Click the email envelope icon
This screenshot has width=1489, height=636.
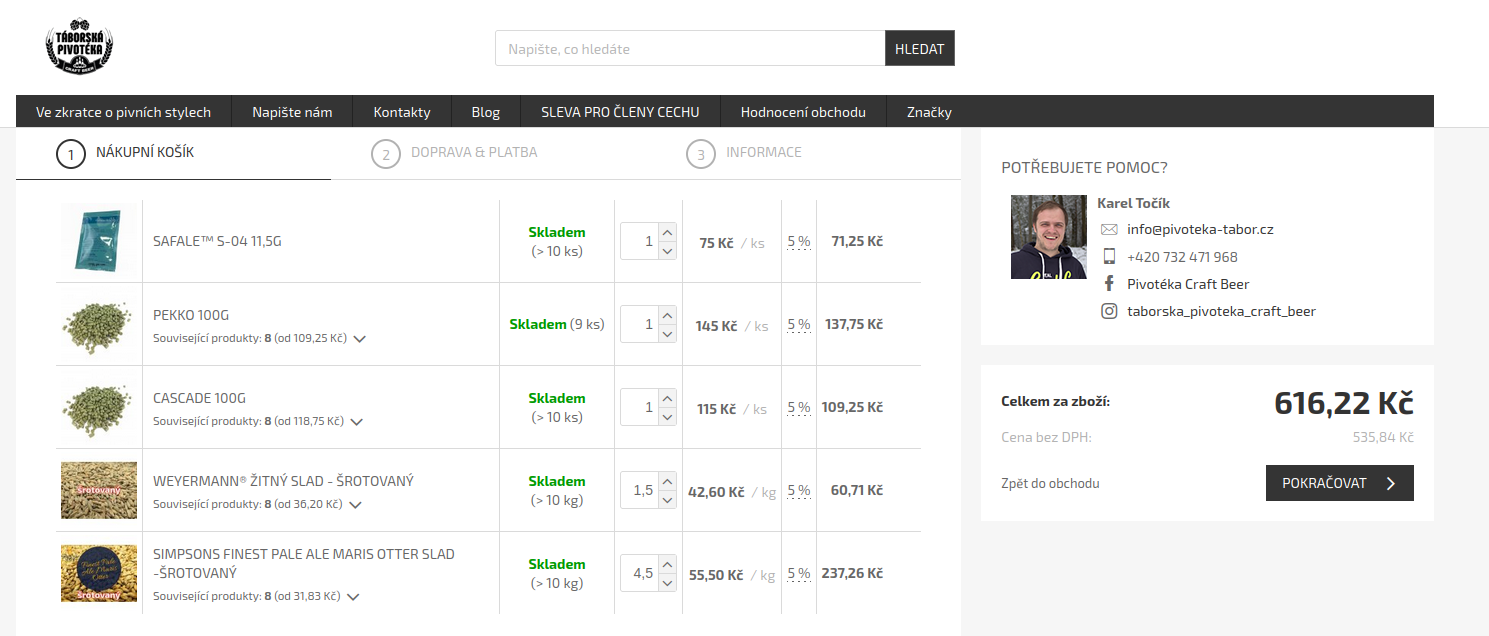click(x=1109, y=229)
